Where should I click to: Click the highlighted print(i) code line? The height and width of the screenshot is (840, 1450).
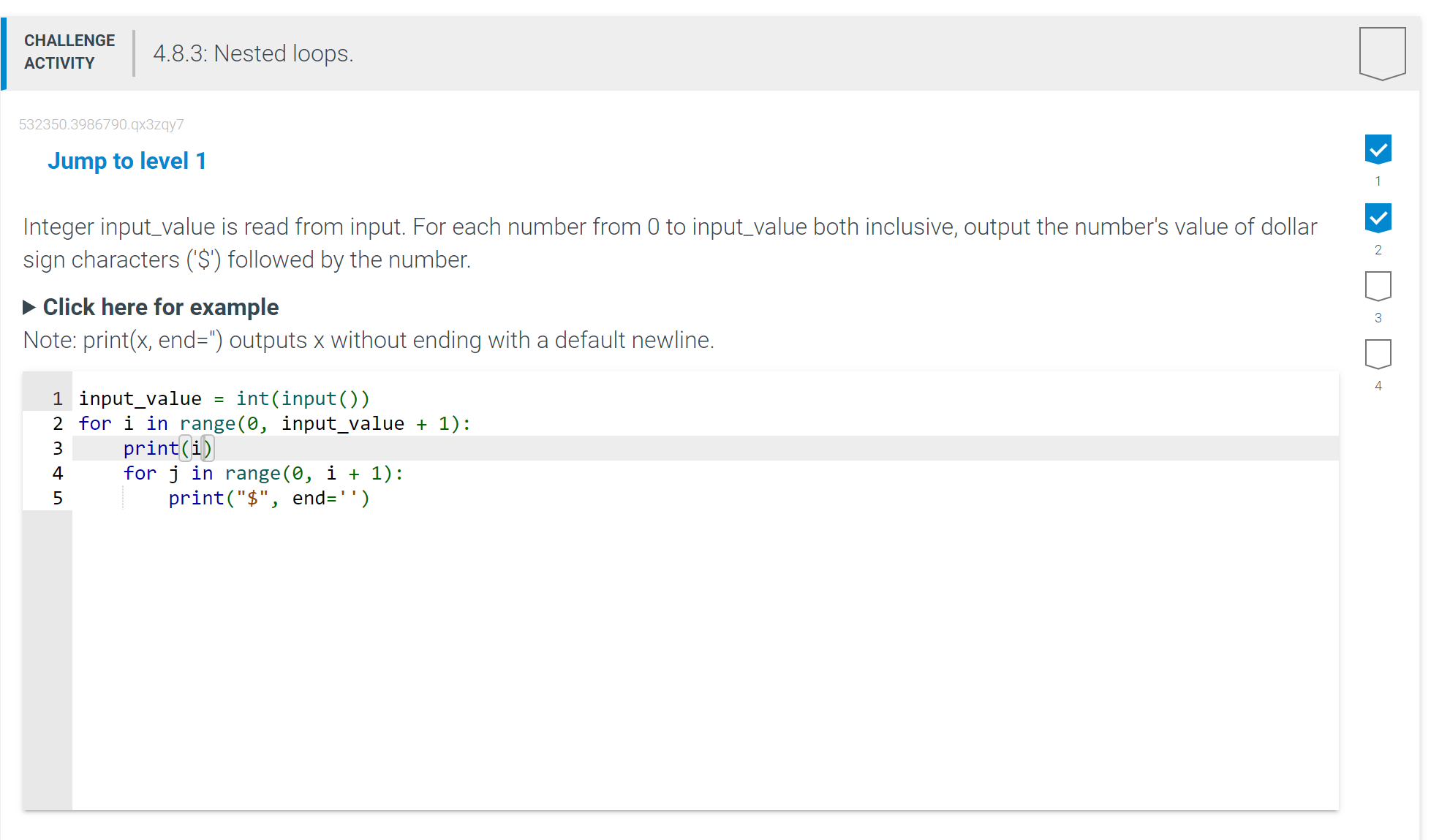tap(167, 448)
